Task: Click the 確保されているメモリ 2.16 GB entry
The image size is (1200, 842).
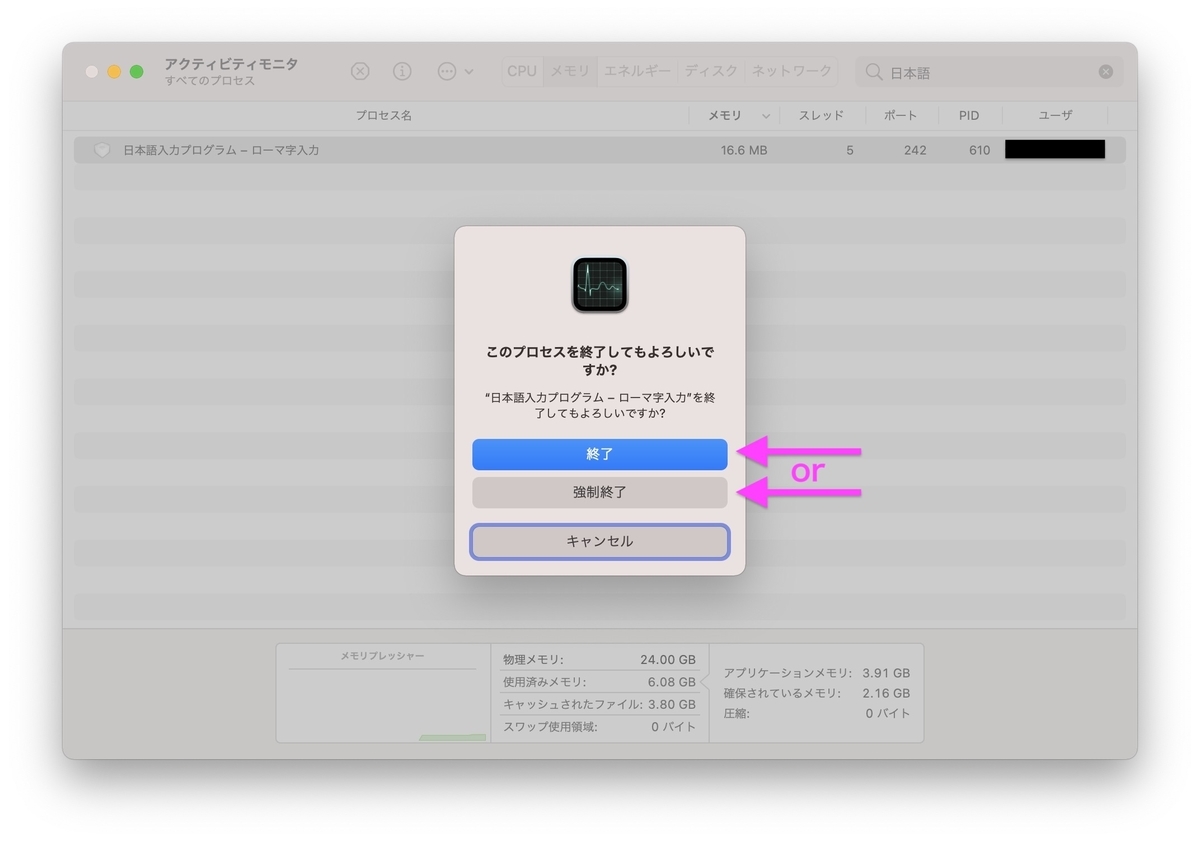Action: (817, 693)
